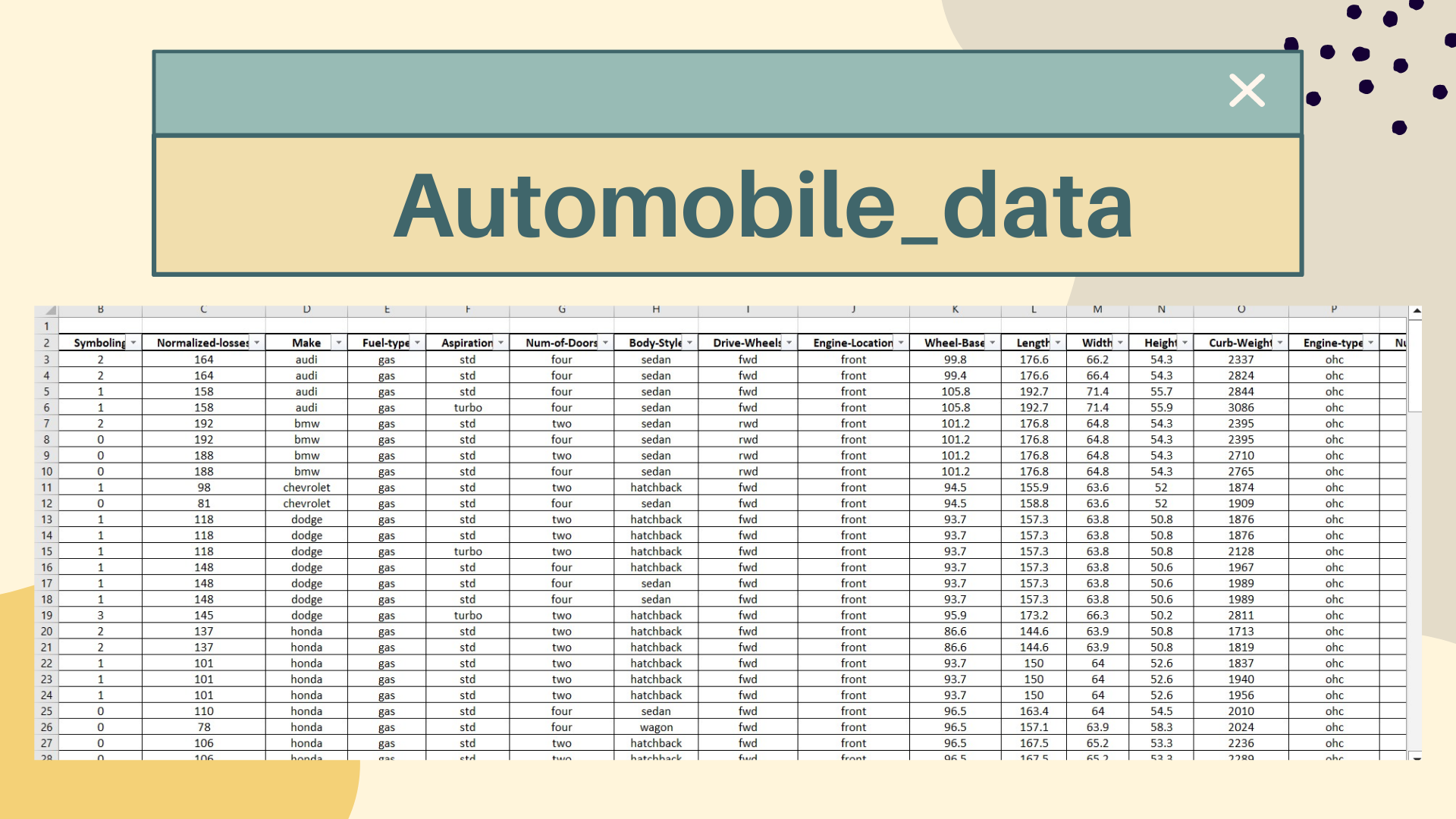Click the 'wagon' body-style cell
Screen dimensions: 1456x819
656,727
